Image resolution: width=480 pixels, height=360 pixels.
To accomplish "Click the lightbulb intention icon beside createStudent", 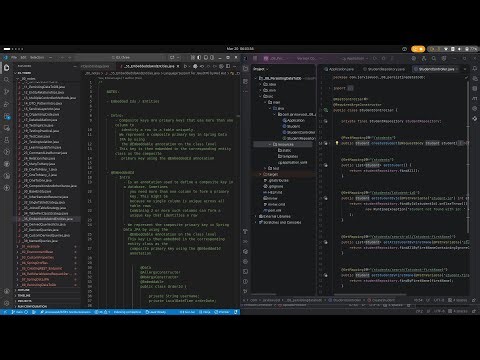I will tap(337, 143).
